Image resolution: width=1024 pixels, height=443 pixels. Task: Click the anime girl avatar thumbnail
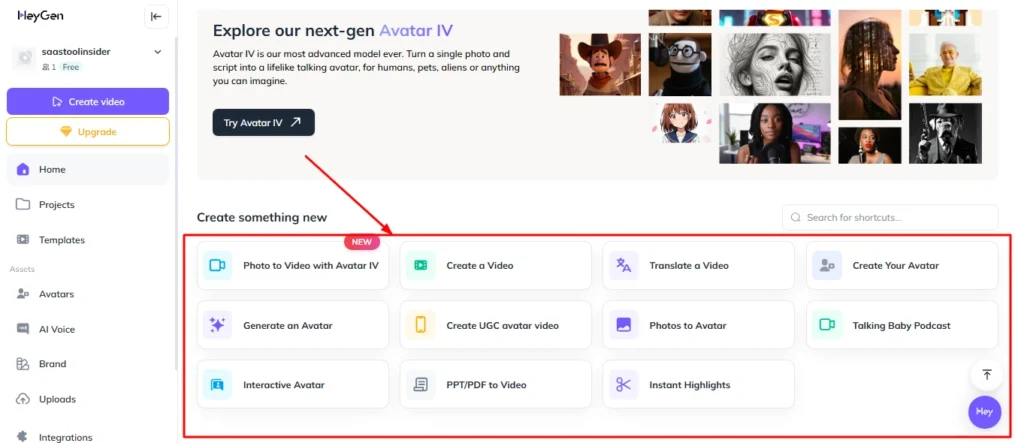pos(680,123)
